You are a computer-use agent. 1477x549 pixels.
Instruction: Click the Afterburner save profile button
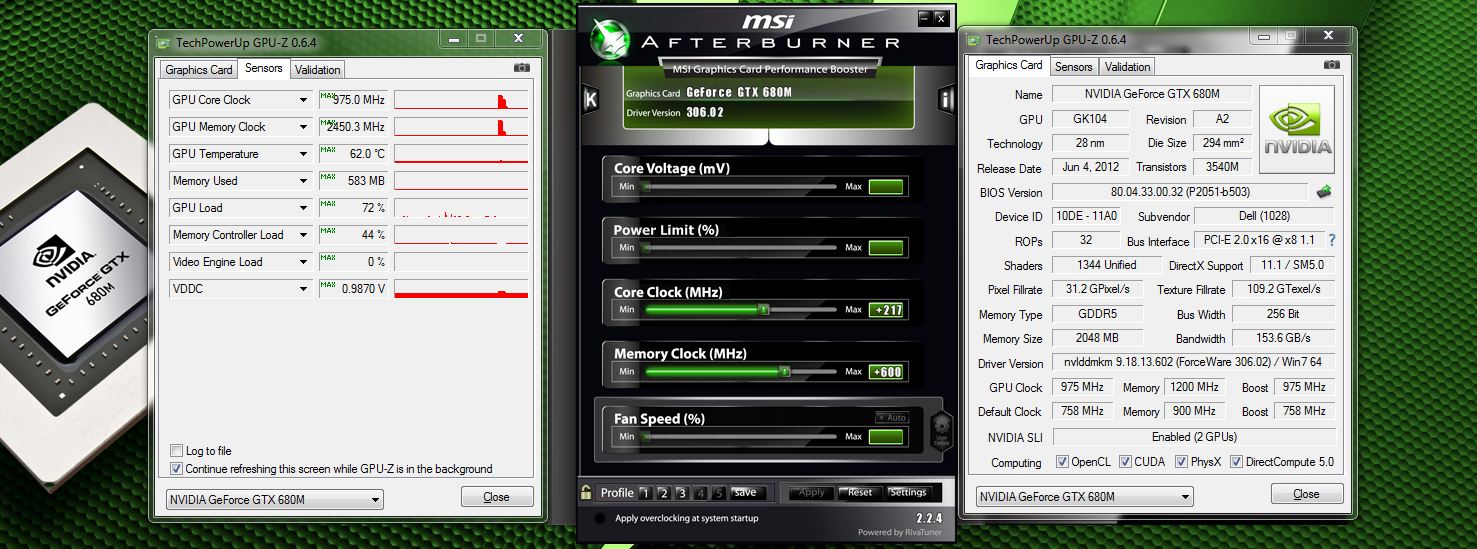point(745,492)
